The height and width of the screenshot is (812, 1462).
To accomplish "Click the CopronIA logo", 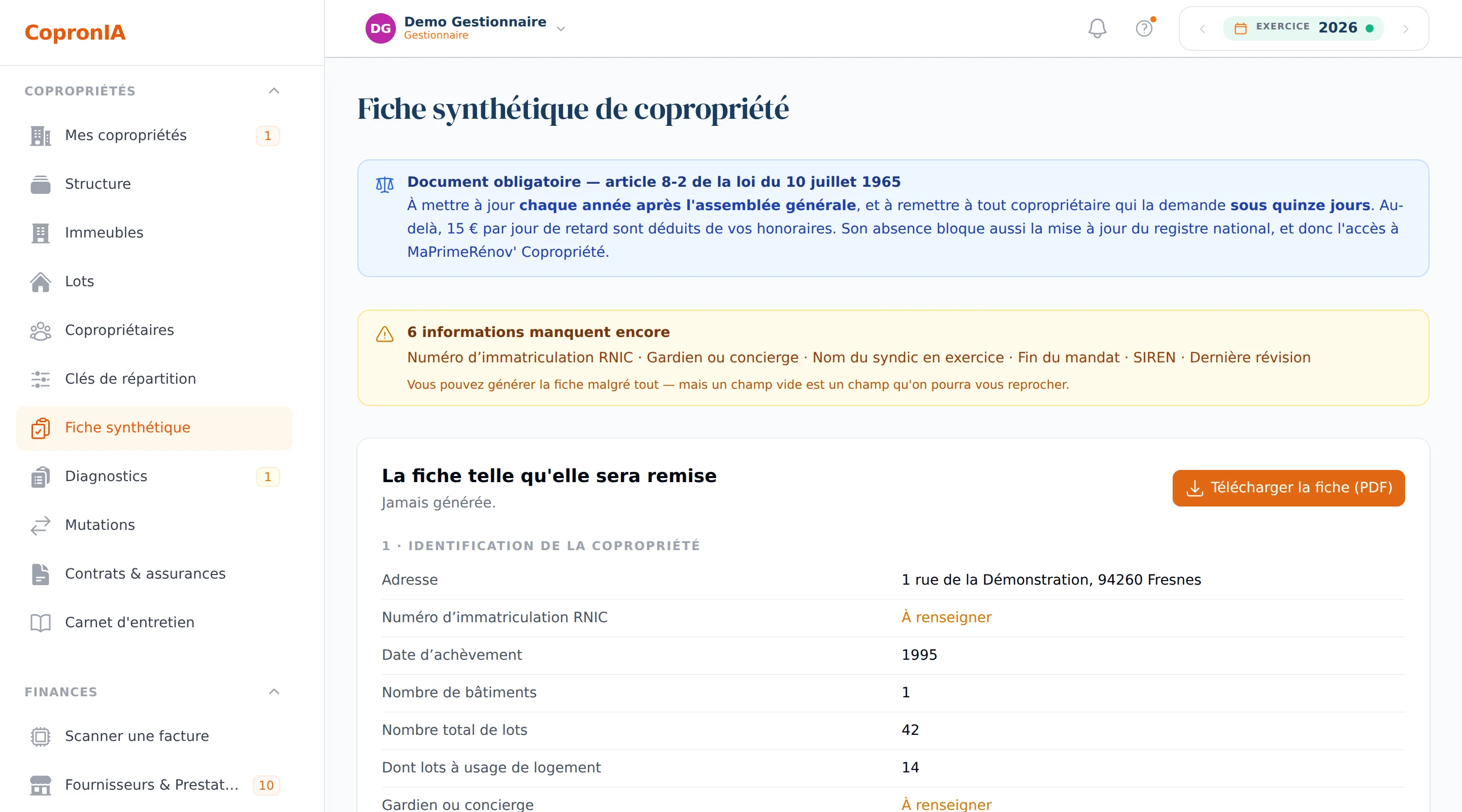I will [x=75, y=32].
